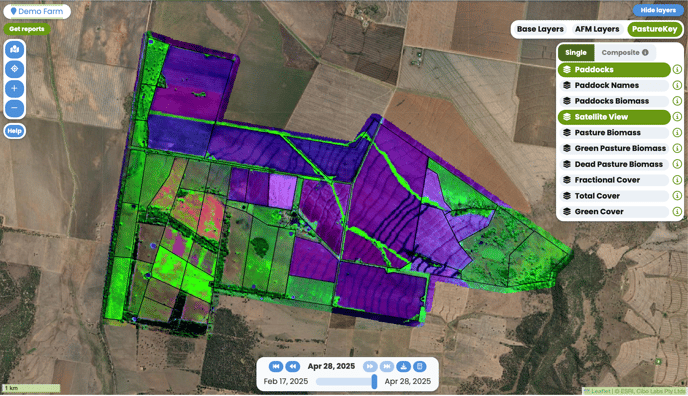Click the document export icon in timeline
This screenshot has height=396, width=688.
point(419,366)
